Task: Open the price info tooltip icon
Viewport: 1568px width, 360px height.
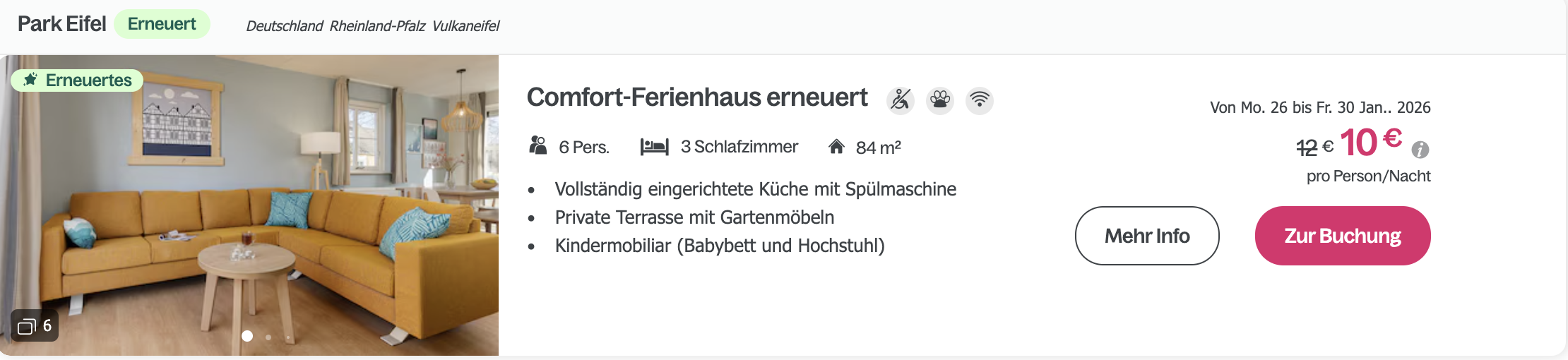Action: [1420, 150]
